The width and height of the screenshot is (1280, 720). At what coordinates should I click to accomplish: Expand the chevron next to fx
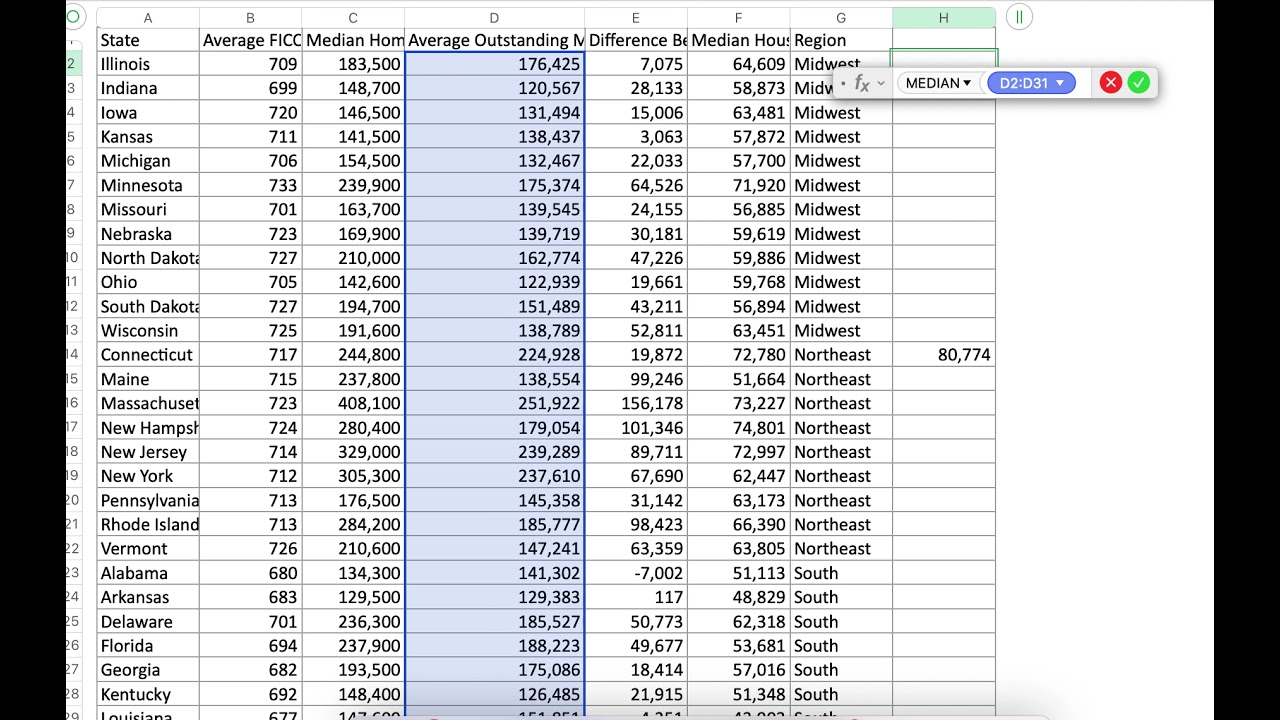click(881, 83)
